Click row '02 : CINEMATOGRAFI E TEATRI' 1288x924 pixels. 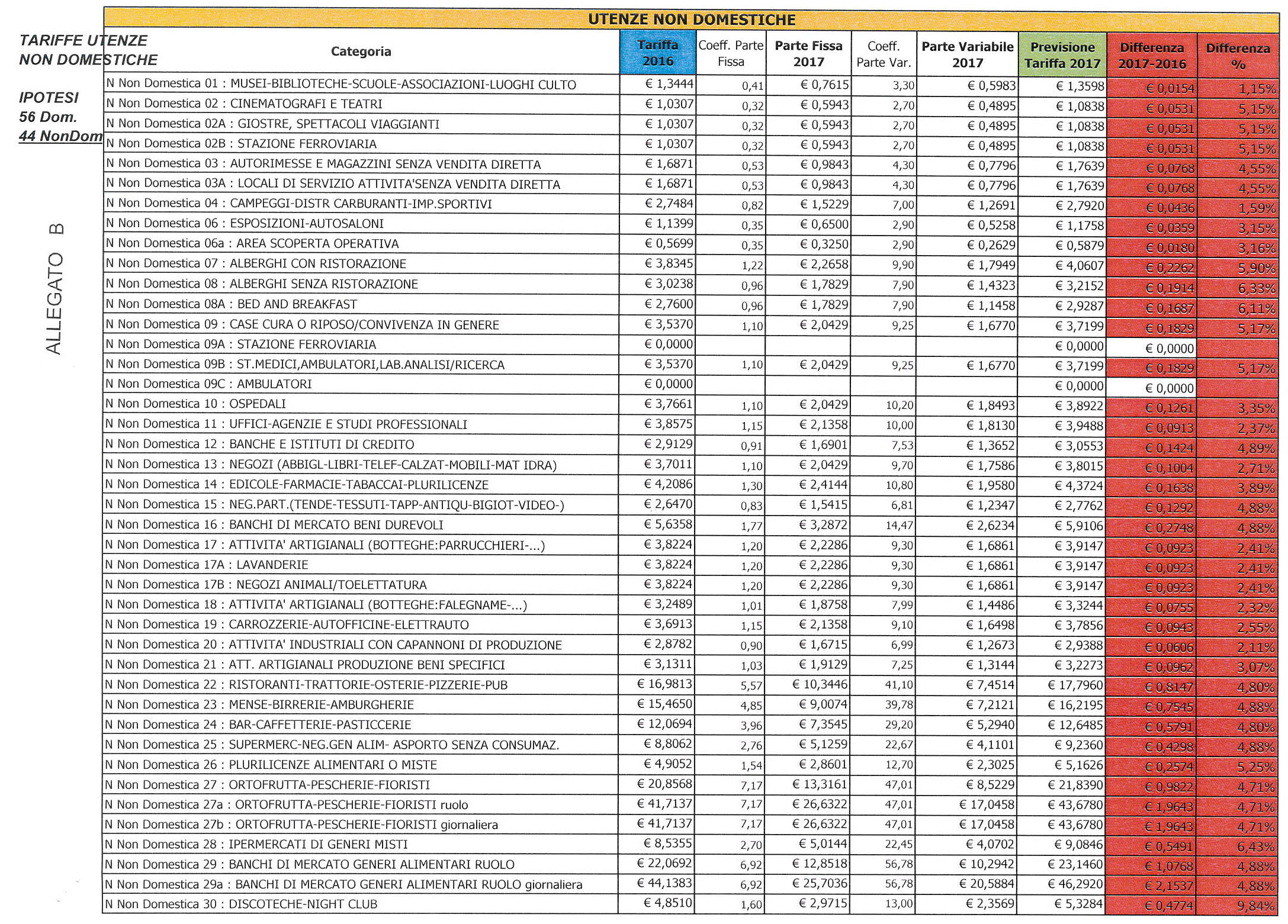point(690,105)
